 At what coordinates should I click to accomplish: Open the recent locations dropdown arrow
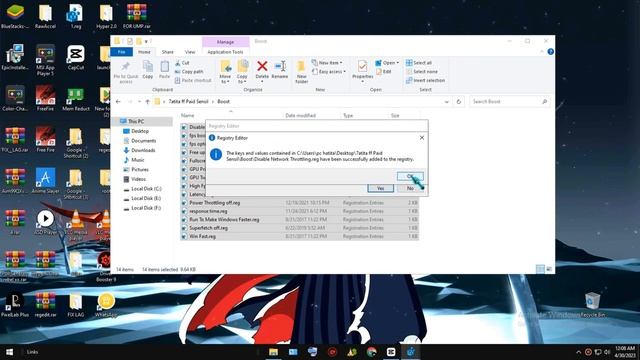139,102
